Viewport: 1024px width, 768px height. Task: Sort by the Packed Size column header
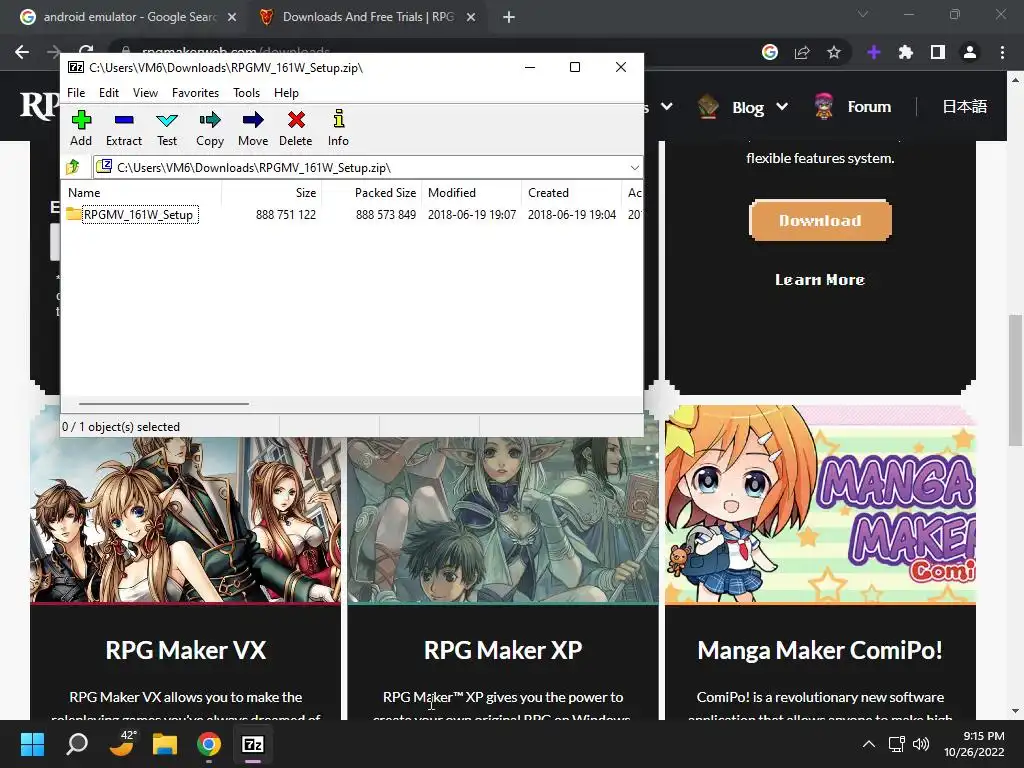[x=371, y=193]
